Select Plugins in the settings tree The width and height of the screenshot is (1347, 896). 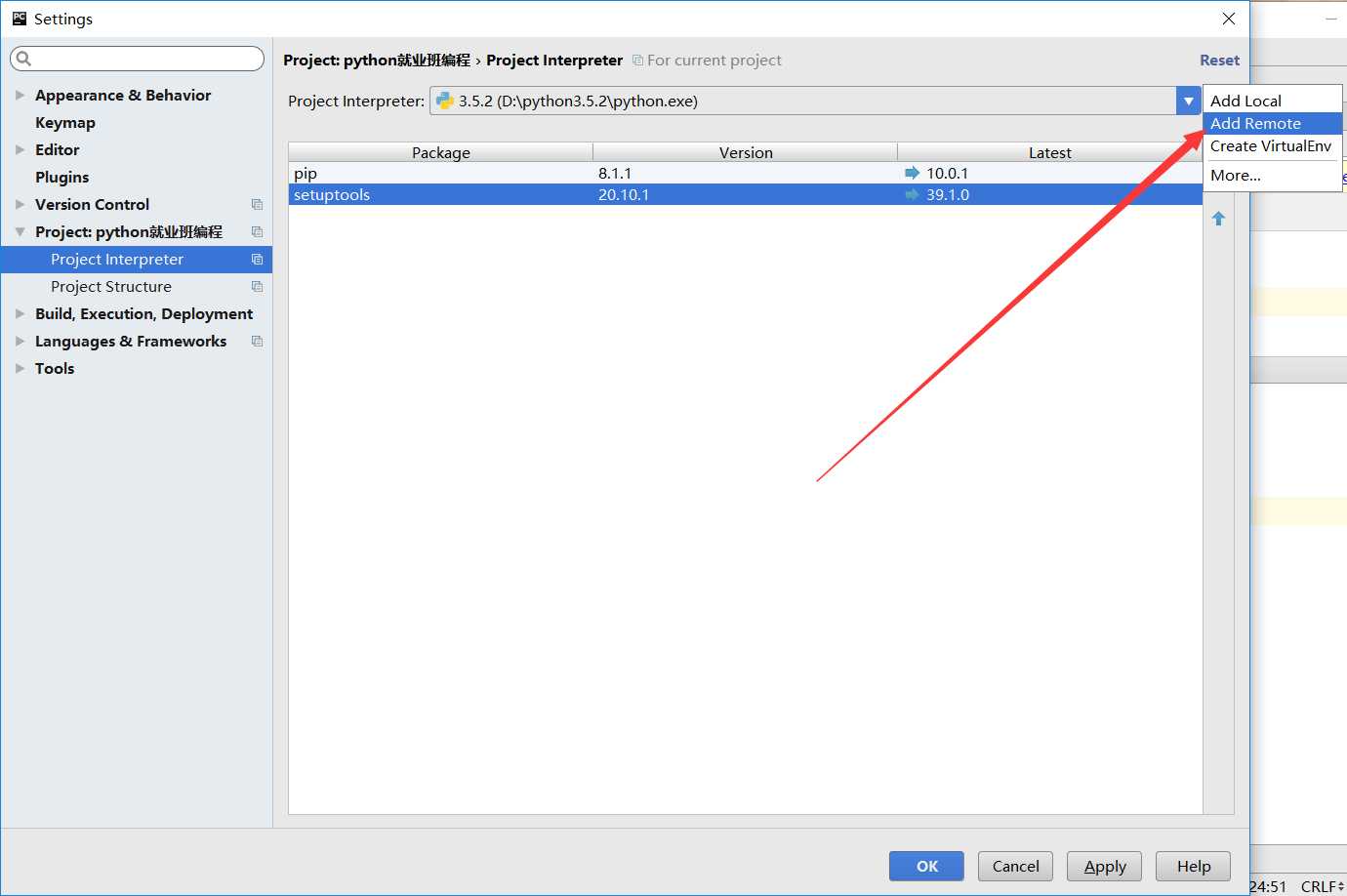[61, 177]
